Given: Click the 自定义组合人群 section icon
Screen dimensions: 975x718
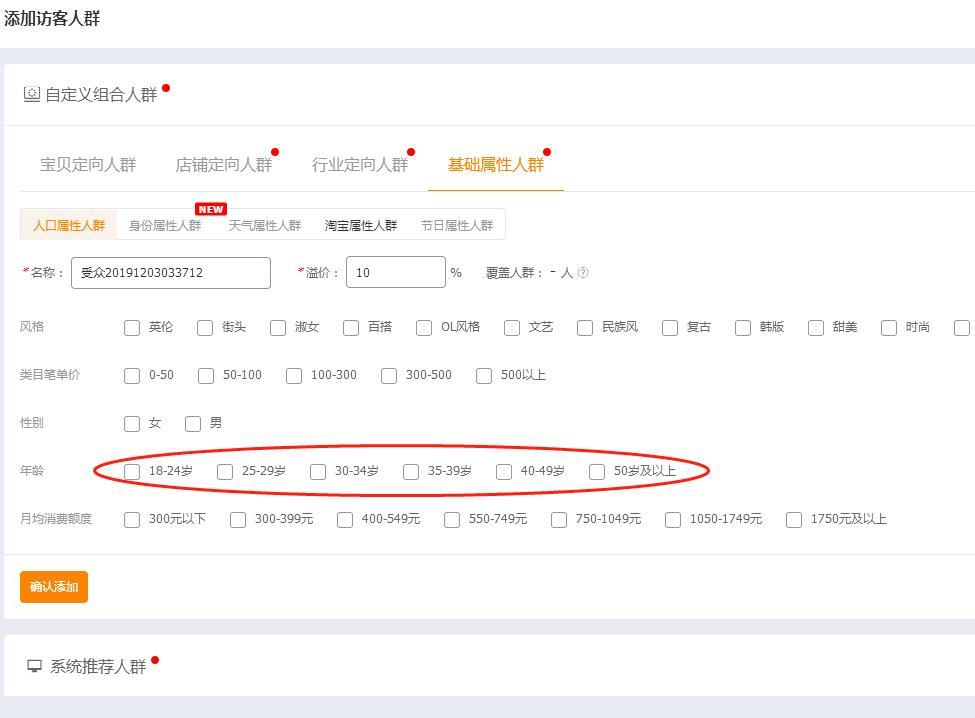Looking at the screenshot, I should click(x=32, y=94).
